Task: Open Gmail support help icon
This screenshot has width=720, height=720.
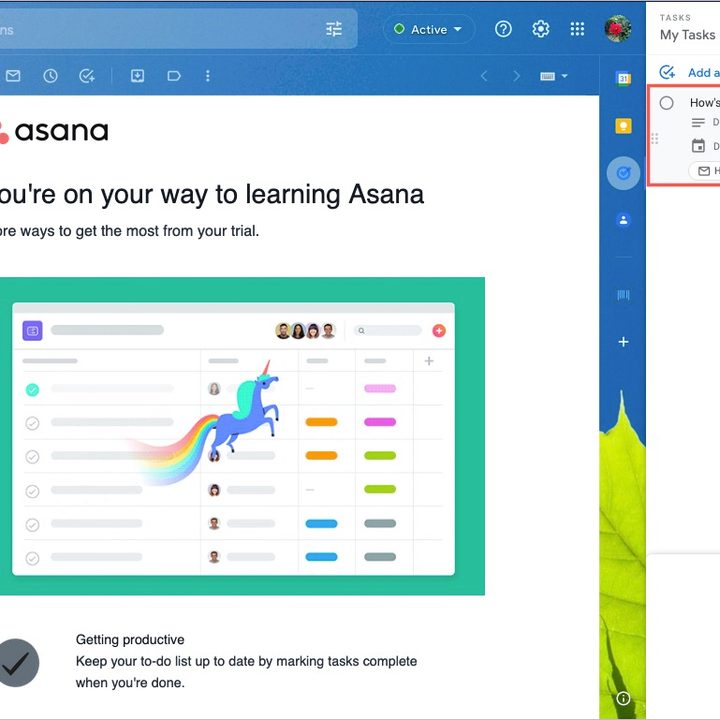Action: point(503,29)
